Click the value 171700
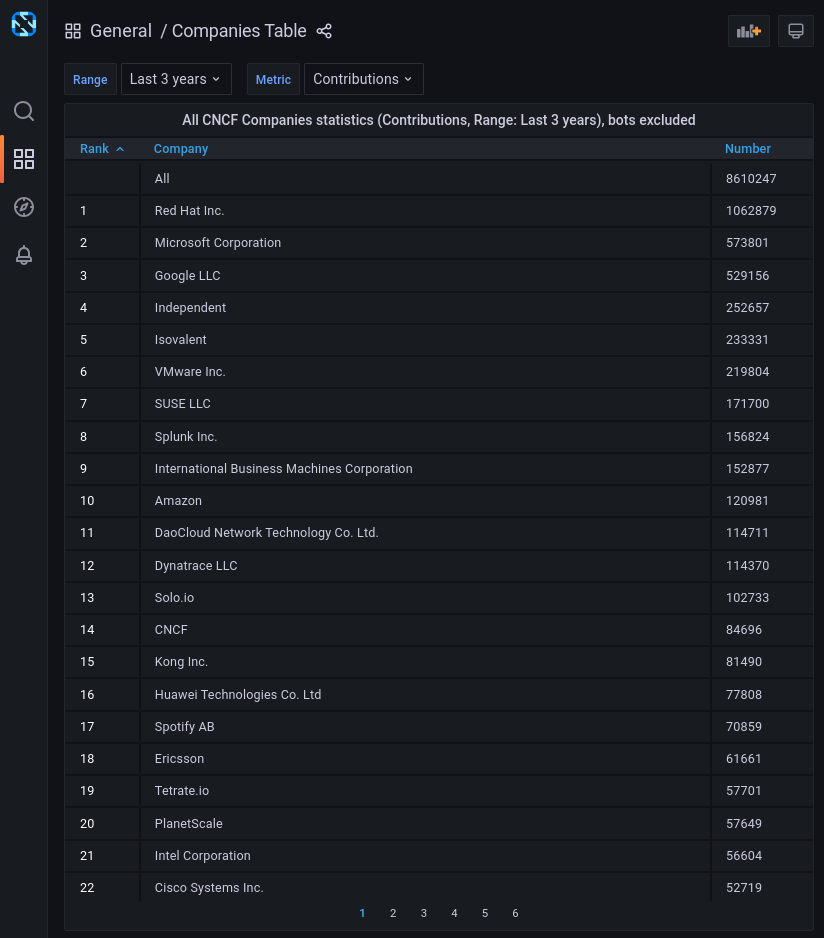This screenshot has height=938, width=824. click(747, 404)
